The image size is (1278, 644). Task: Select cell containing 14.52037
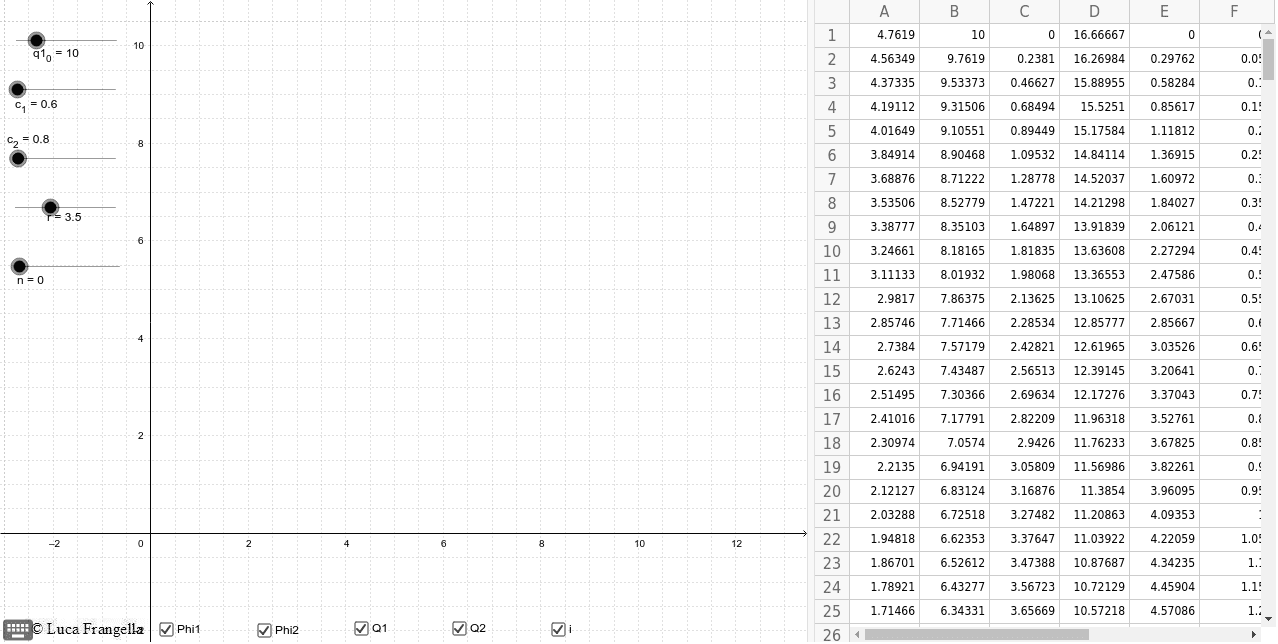[x=1094, y=179]
